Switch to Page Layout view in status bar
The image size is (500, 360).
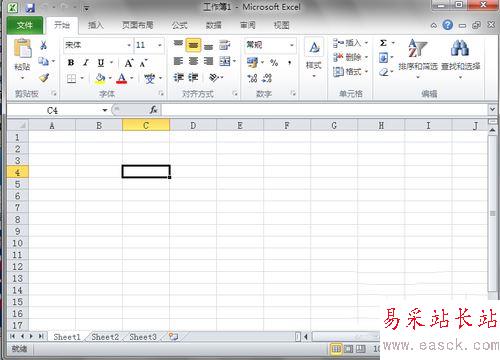pyautogui.click(x=348, y=349)
